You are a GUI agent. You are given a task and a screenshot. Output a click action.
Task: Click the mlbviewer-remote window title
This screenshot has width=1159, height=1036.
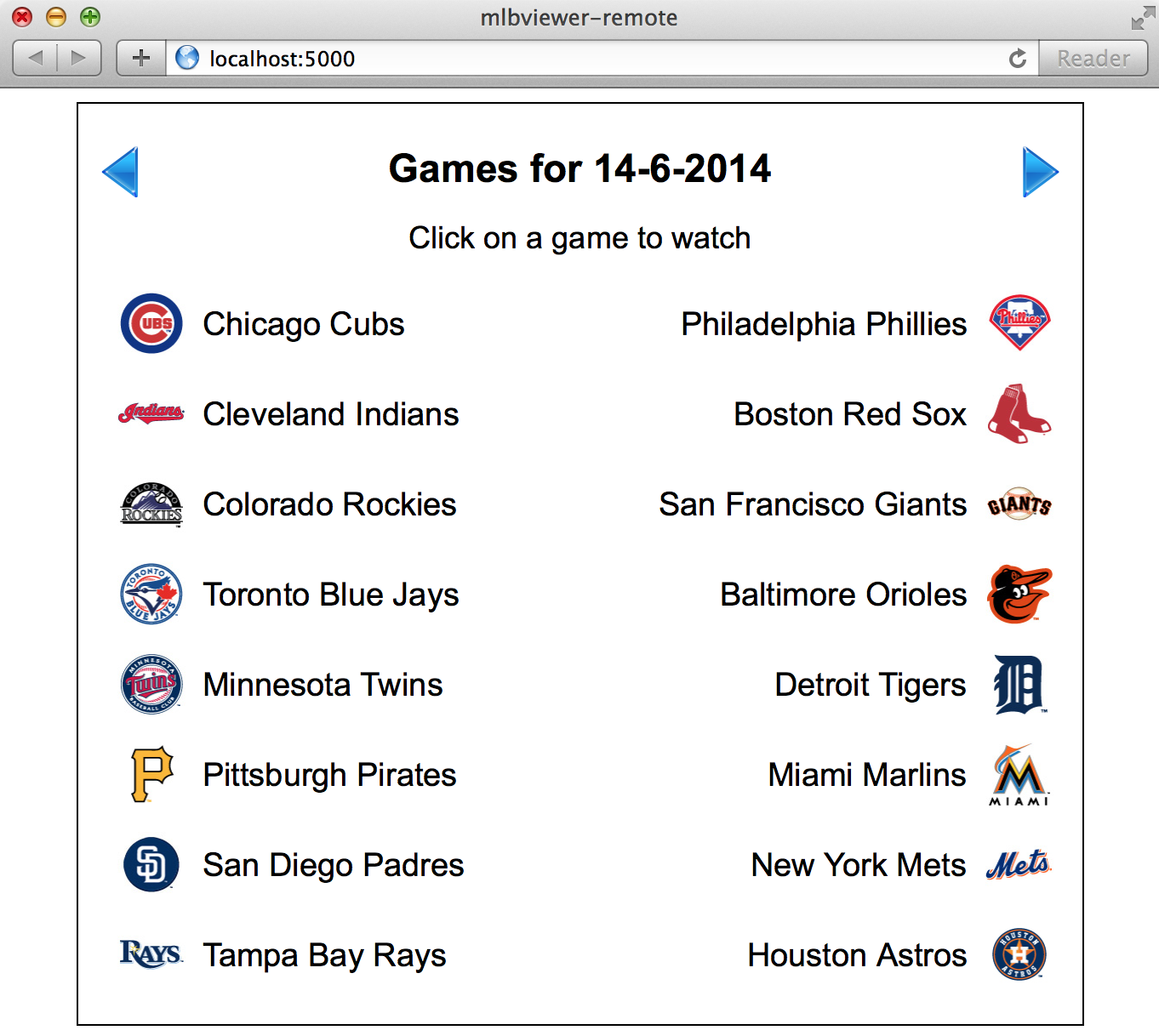[x=579, y=18]
